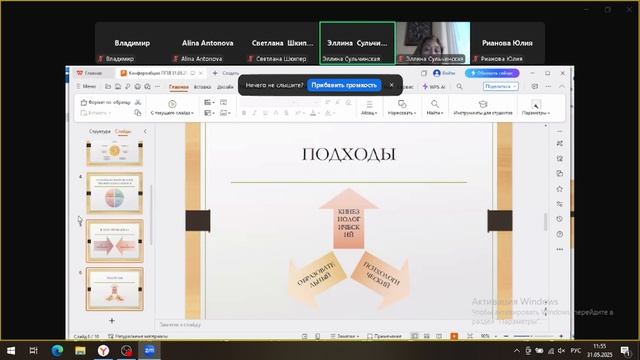
Task: Start slideshow with the play circle icon
Action: tap(172, 104)
